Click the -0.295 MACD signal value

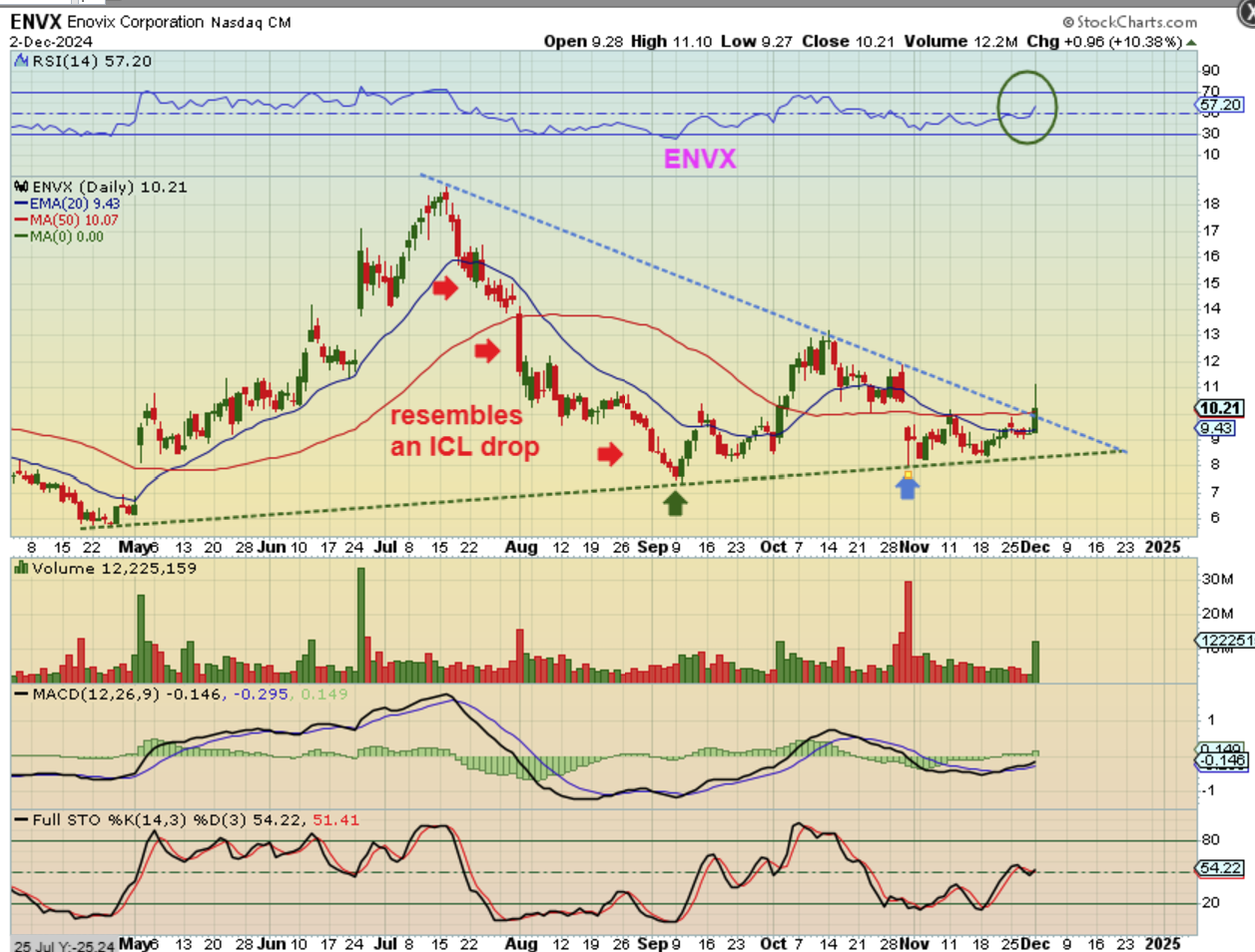tap(262, 694)
